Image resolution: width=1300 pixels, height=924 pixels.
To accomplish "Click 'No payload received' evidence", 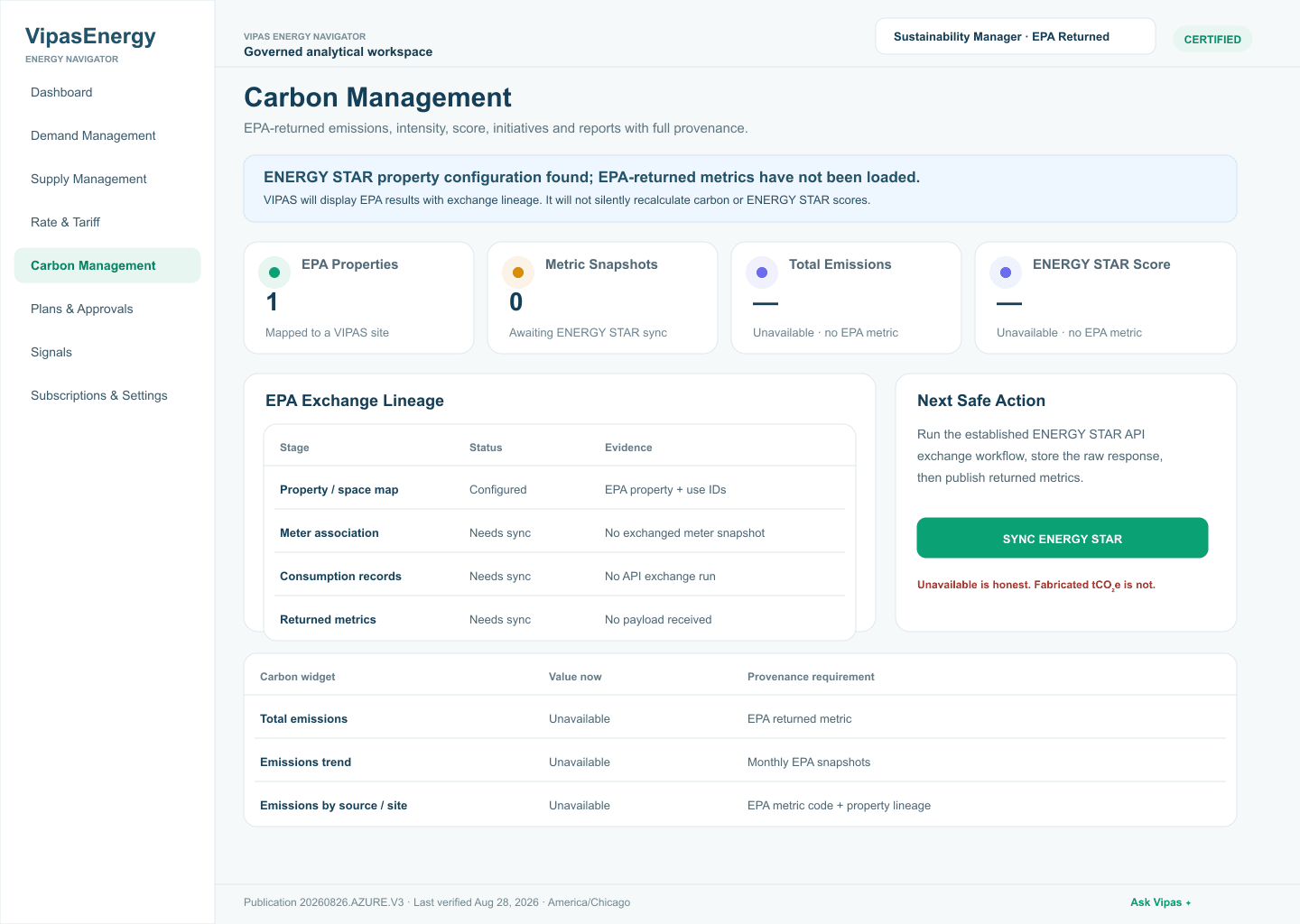I will pos(658,619).
